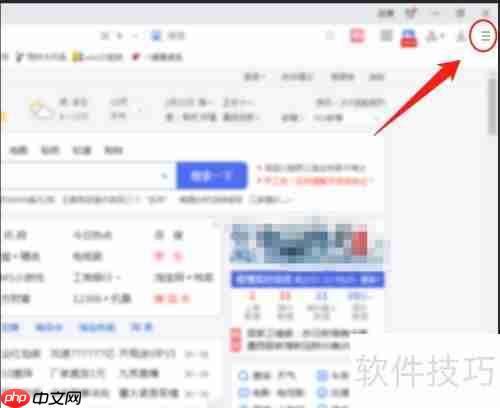This screenshot has width=500, height=408.
Task: Open the bookmark with the yellow icon
Action: pos(97,57)
